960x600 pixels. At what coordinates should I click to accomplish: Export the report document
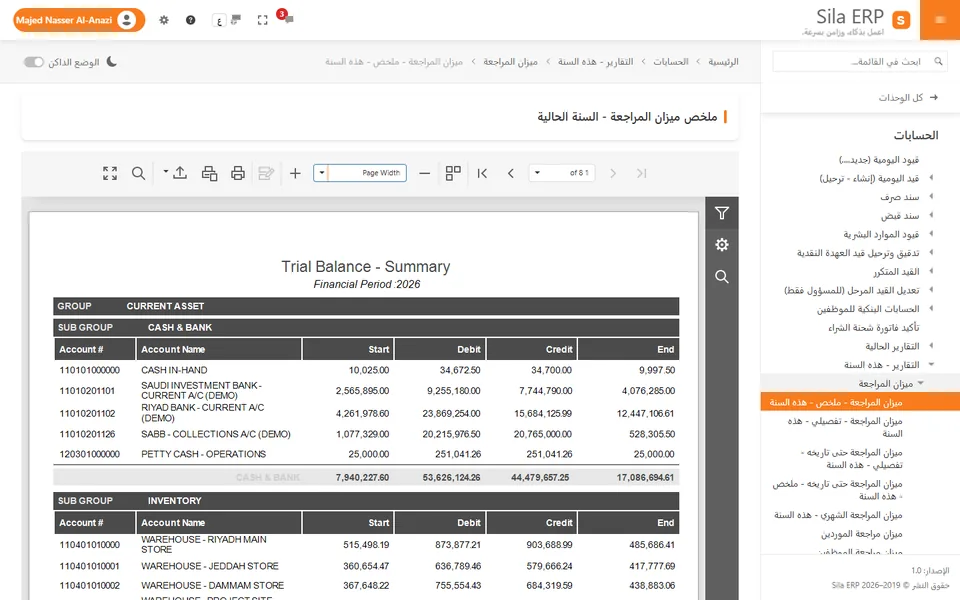tap(180, 173)
